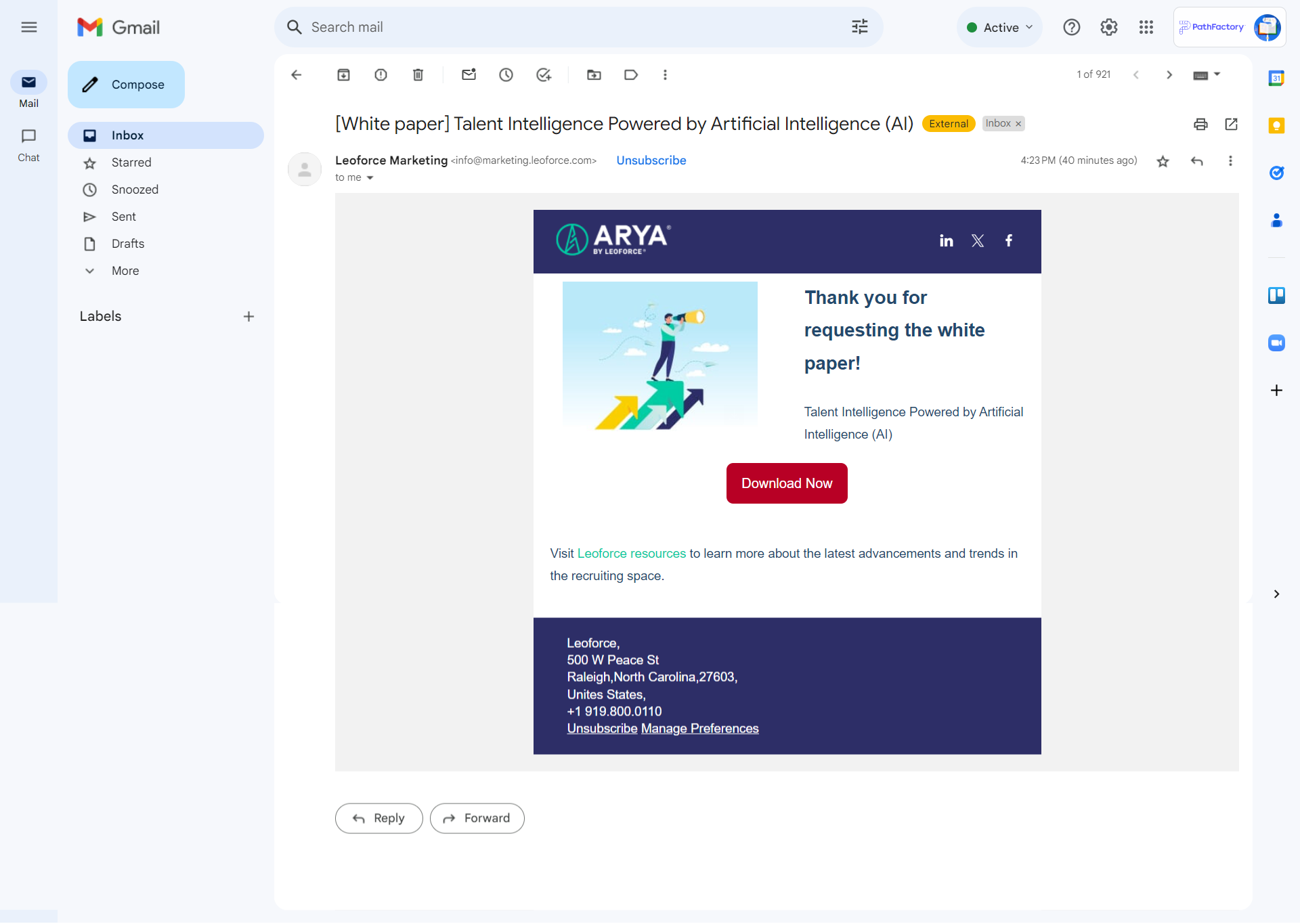Delete the email with trash icon
The width and height of the screenshot is (1300, 924).
[418, 75]
